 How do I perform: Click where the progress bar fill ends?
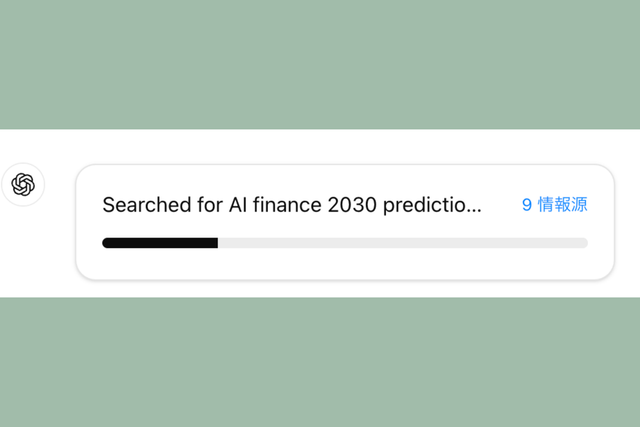point(217,242)
